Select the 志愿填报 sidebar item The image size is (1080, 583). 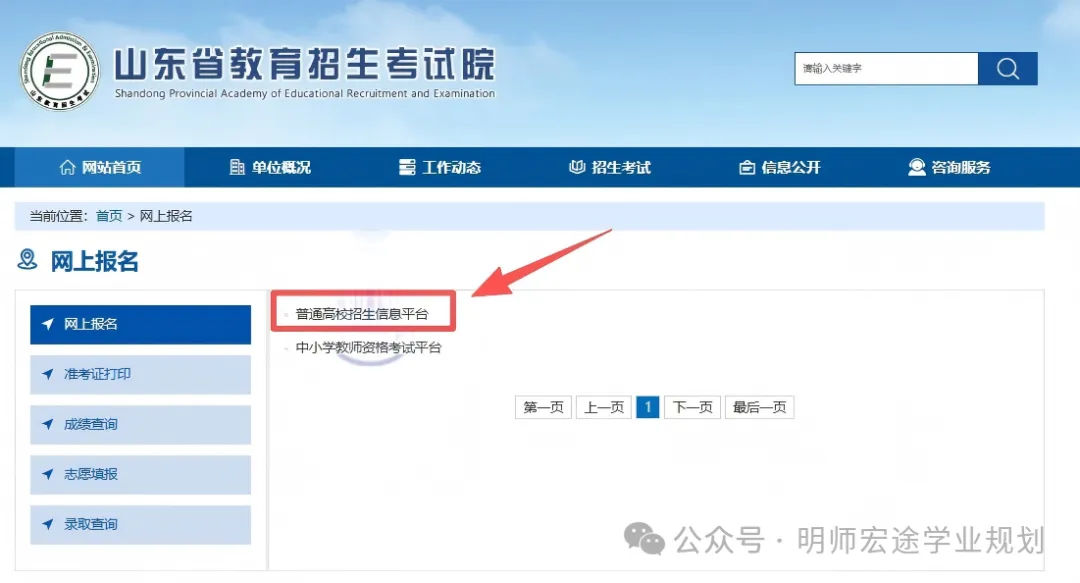tap(141, 474)
